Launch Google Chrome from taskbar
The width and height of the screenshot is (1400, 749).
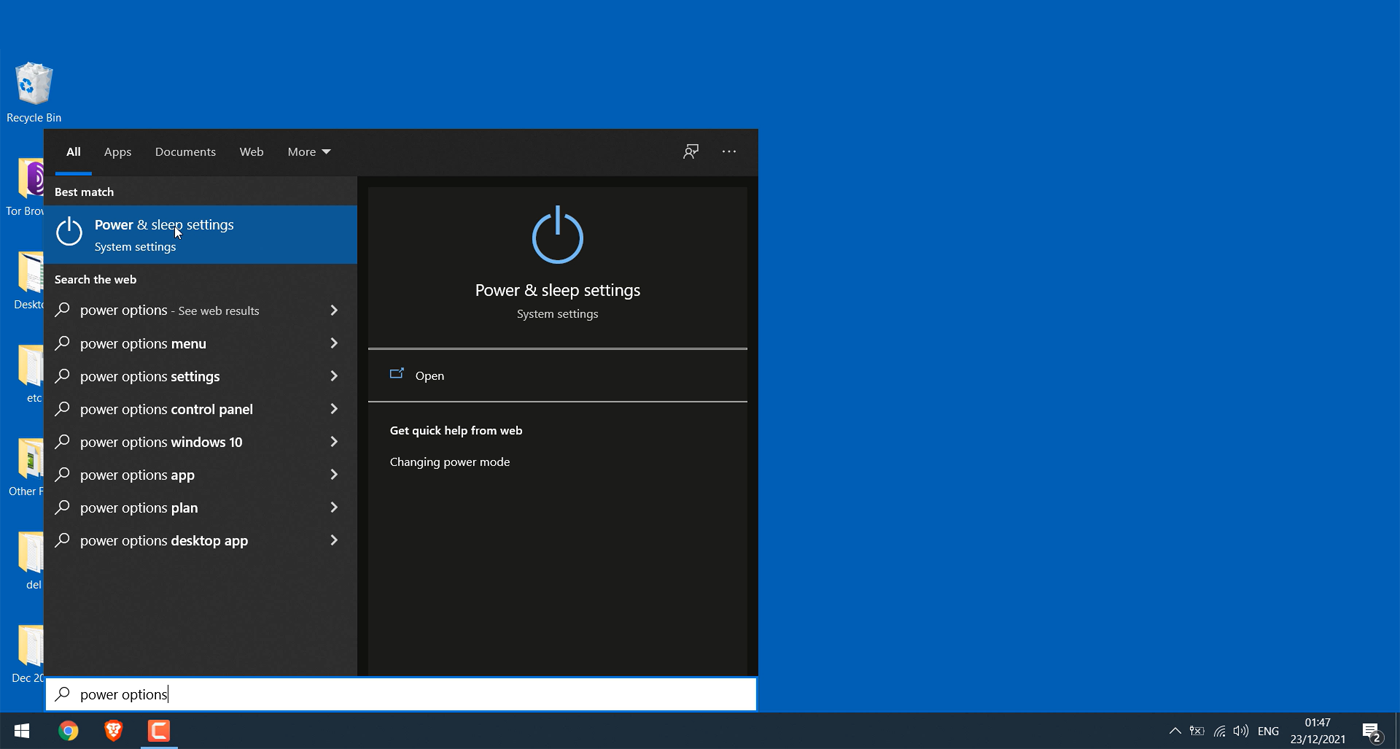pyautogui.click(x=68, y=731)
